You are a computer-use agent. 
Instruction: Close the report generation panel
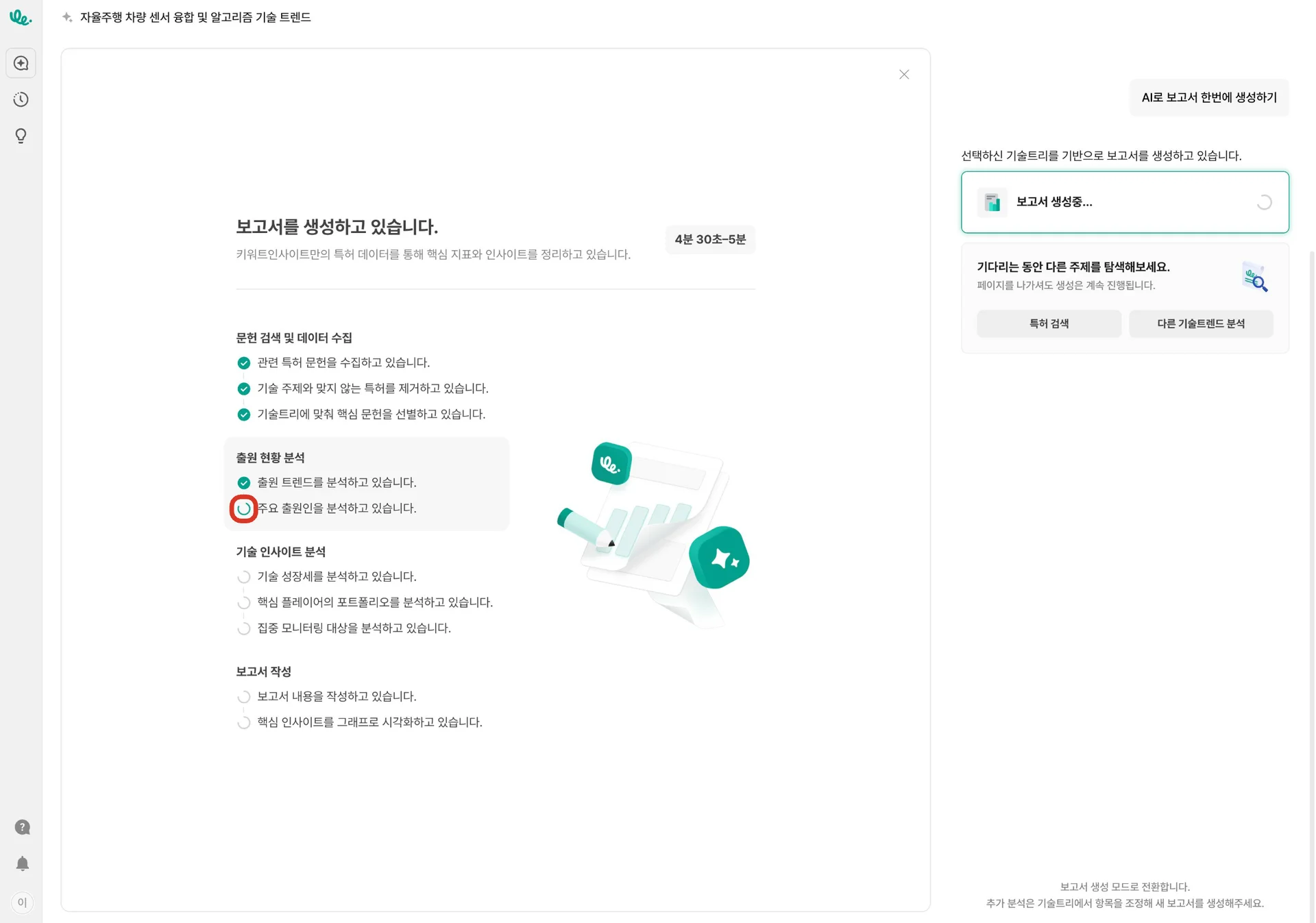904,75
